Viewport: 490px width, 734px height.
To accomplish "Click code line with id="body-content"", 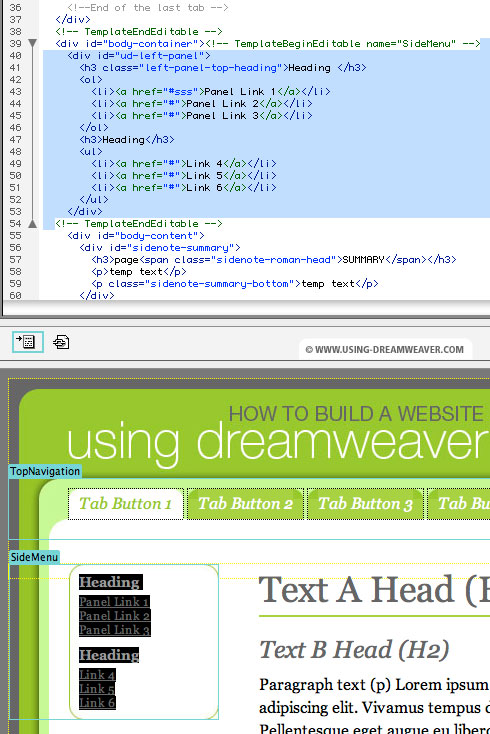I will 136,235.
